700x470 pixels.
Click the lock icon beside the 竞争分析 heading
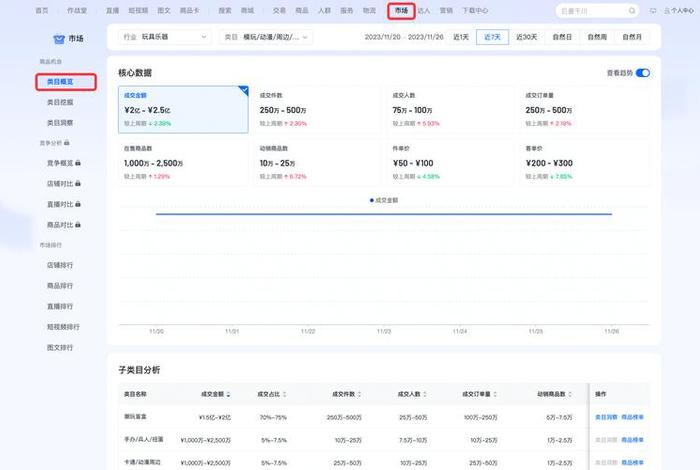coord(67,143)
